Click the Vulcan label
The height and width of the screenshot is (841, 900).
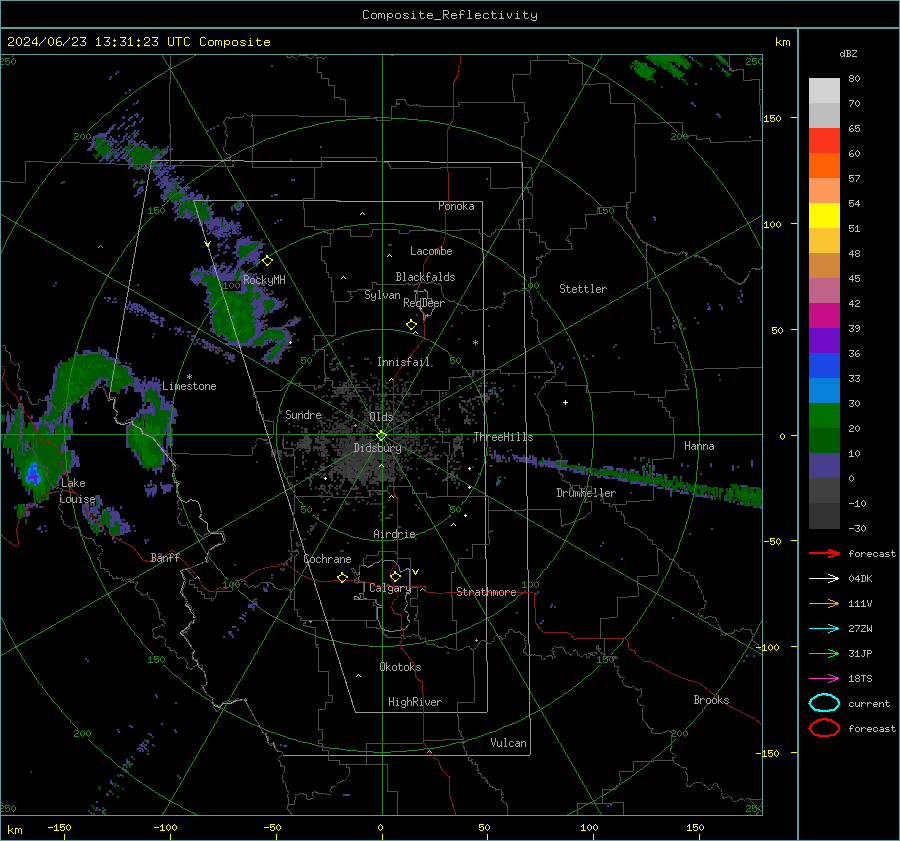(509, 743)
